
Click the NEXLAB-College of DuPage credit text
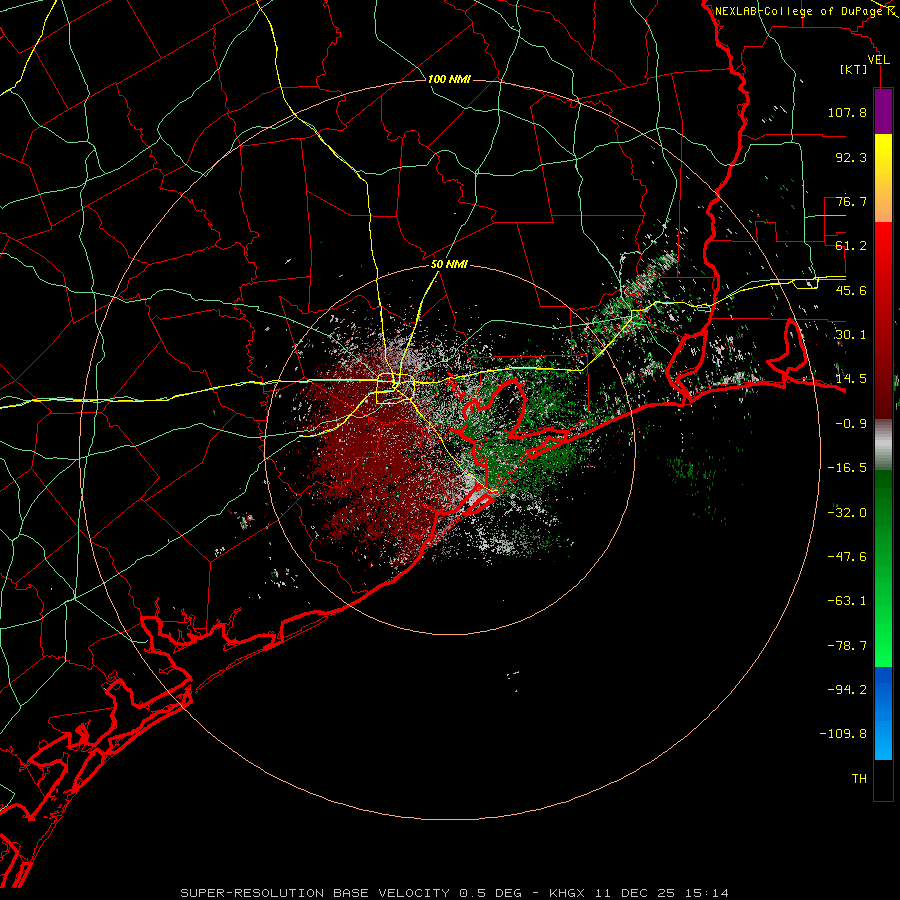pos(799,11)
